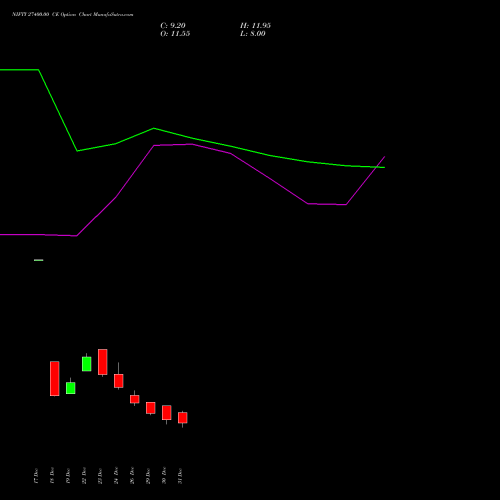Click the 22 Dec date label
The image size is (500, 500).
pos(84,476)
